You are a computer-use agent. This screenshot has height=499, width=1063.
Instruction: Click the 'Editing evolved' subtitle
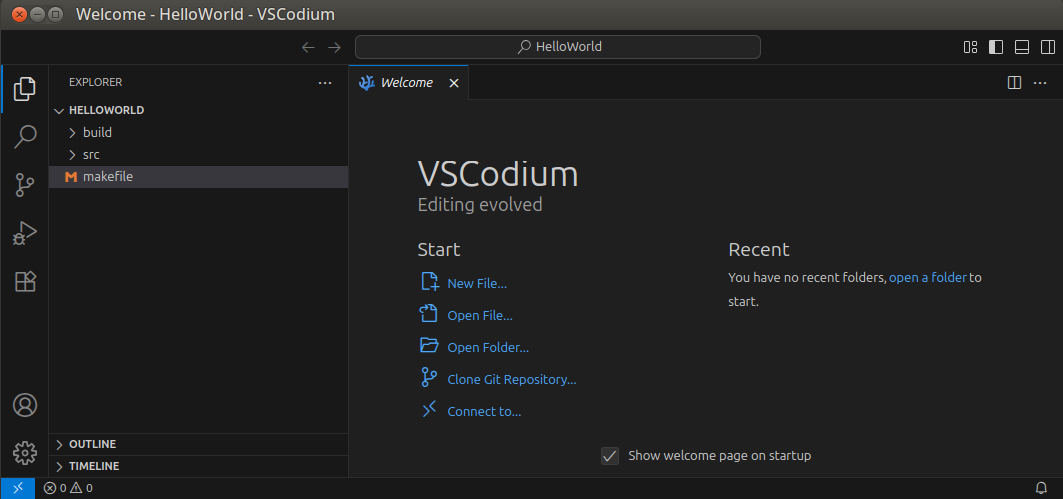pos(480,205)
